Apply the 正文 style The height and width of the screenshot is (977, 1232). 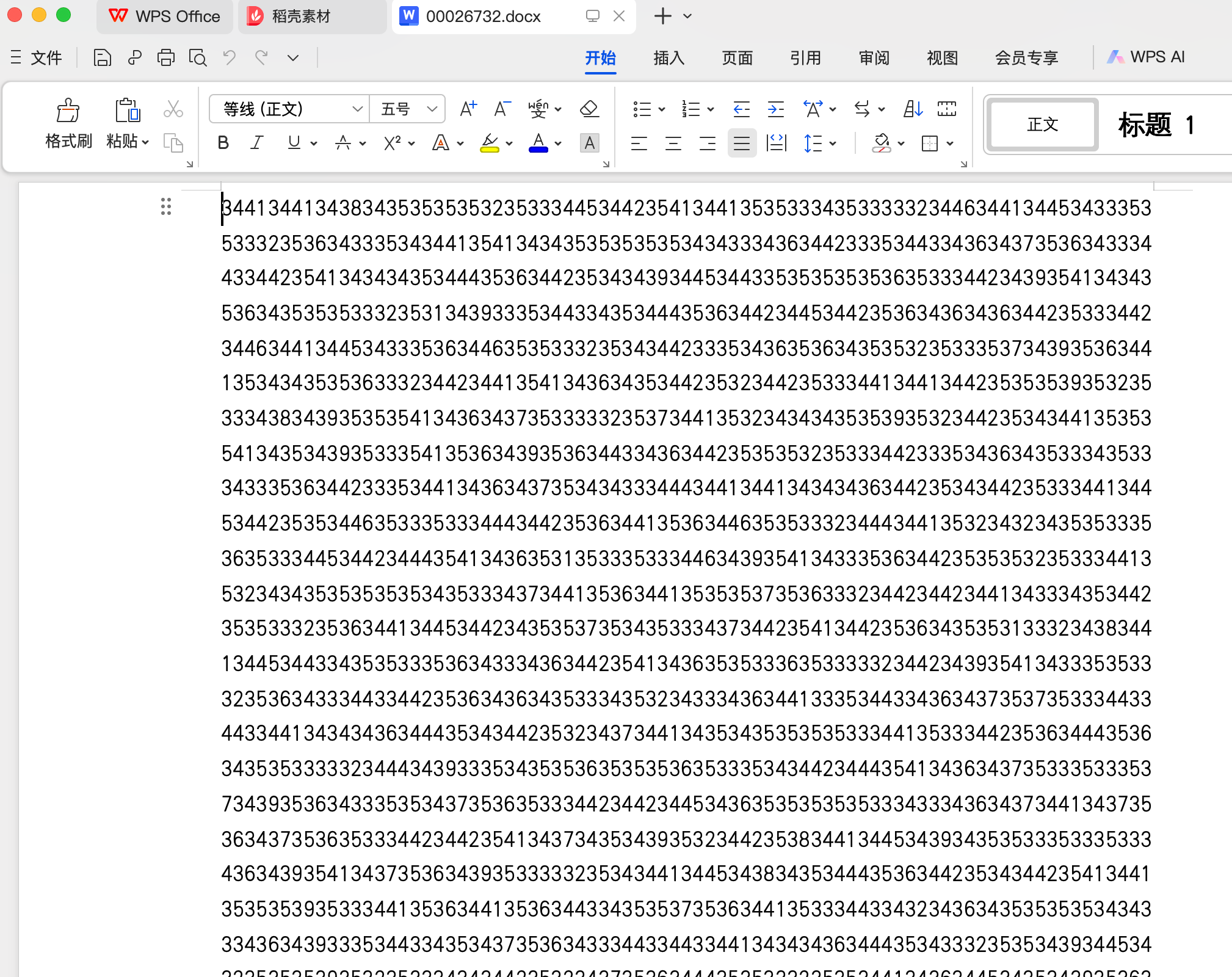point(1042,125)
